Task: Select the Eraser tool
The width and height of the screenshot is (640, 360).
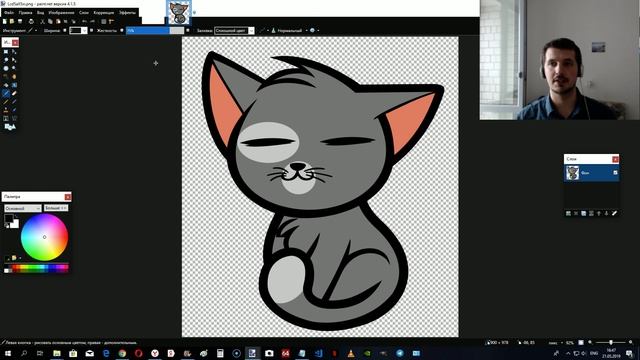Action: click(14, 93)
